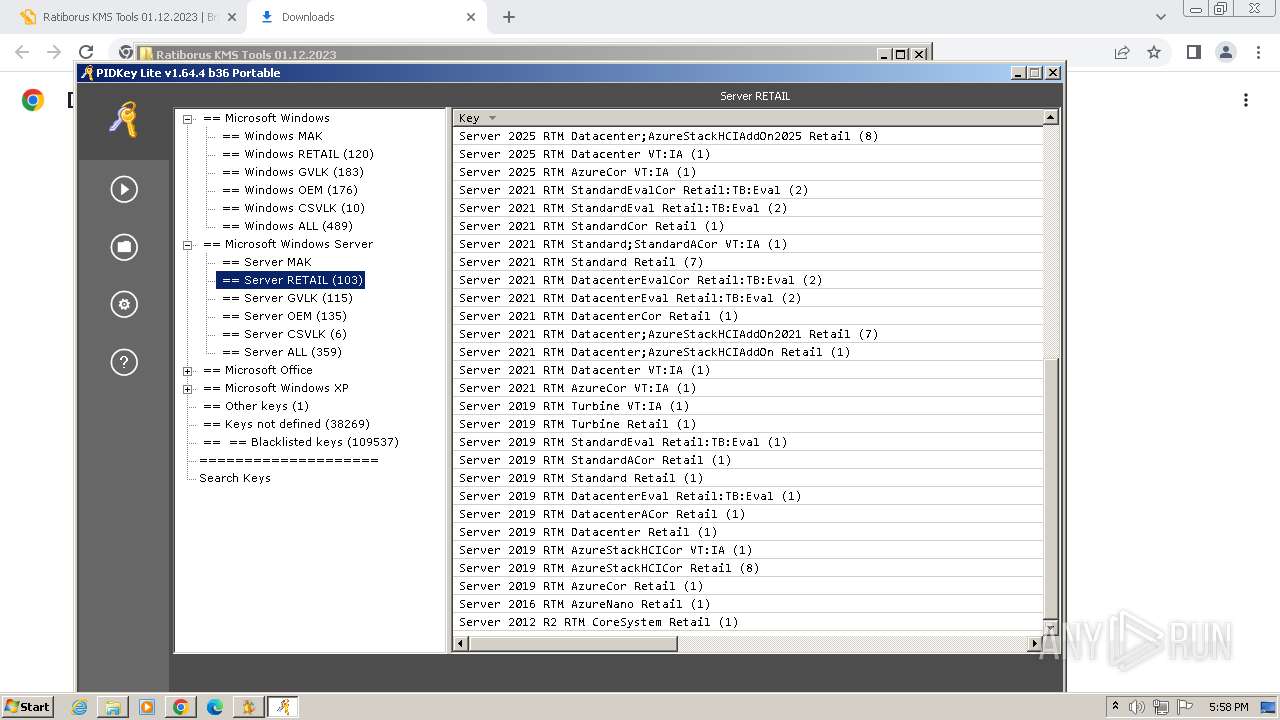Expand the Microsoft Office tree node
This screenshot has width=1280, height=720.
click(x=187, y=371)
